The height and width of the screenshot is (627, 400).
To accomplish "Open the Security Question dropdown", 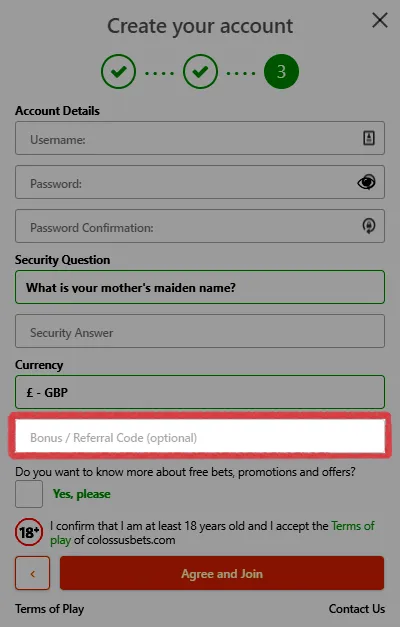I will (200, 287).
